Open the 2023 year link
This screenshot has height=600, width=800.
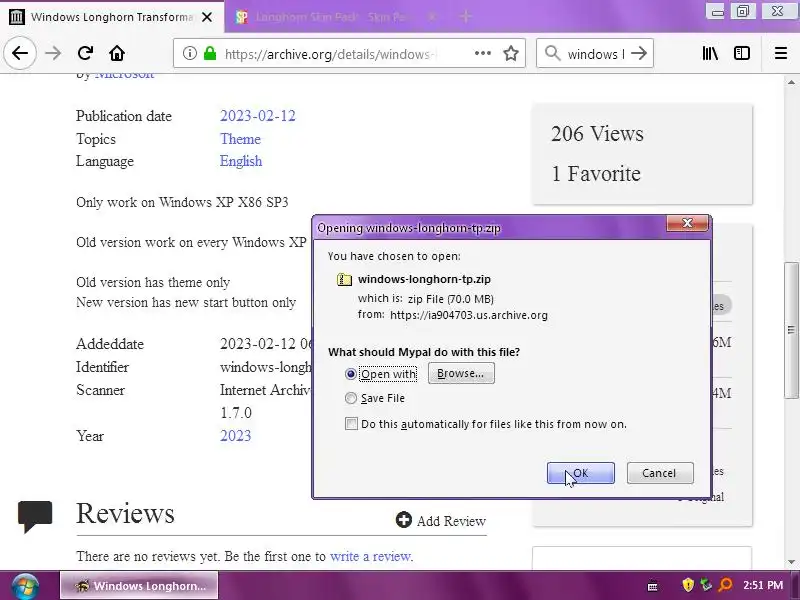236,436
